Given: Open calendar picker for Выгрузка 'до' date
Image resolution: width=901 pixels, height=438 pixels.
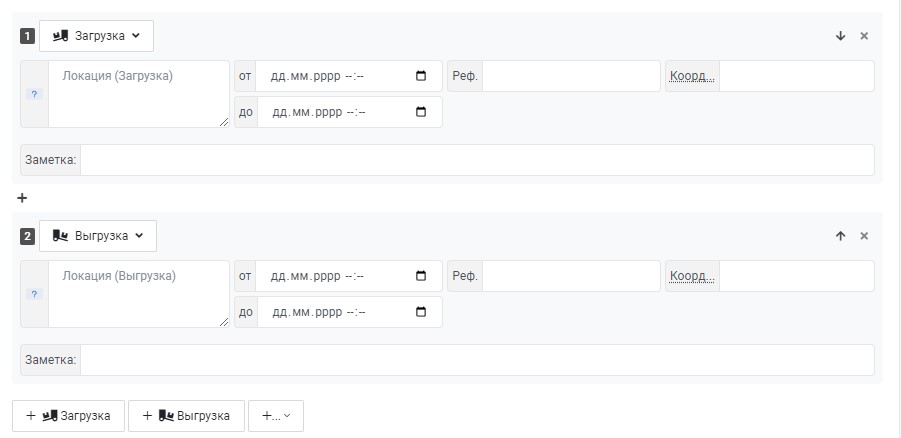Looking at the screenshot, I should (x=421, y=312).
